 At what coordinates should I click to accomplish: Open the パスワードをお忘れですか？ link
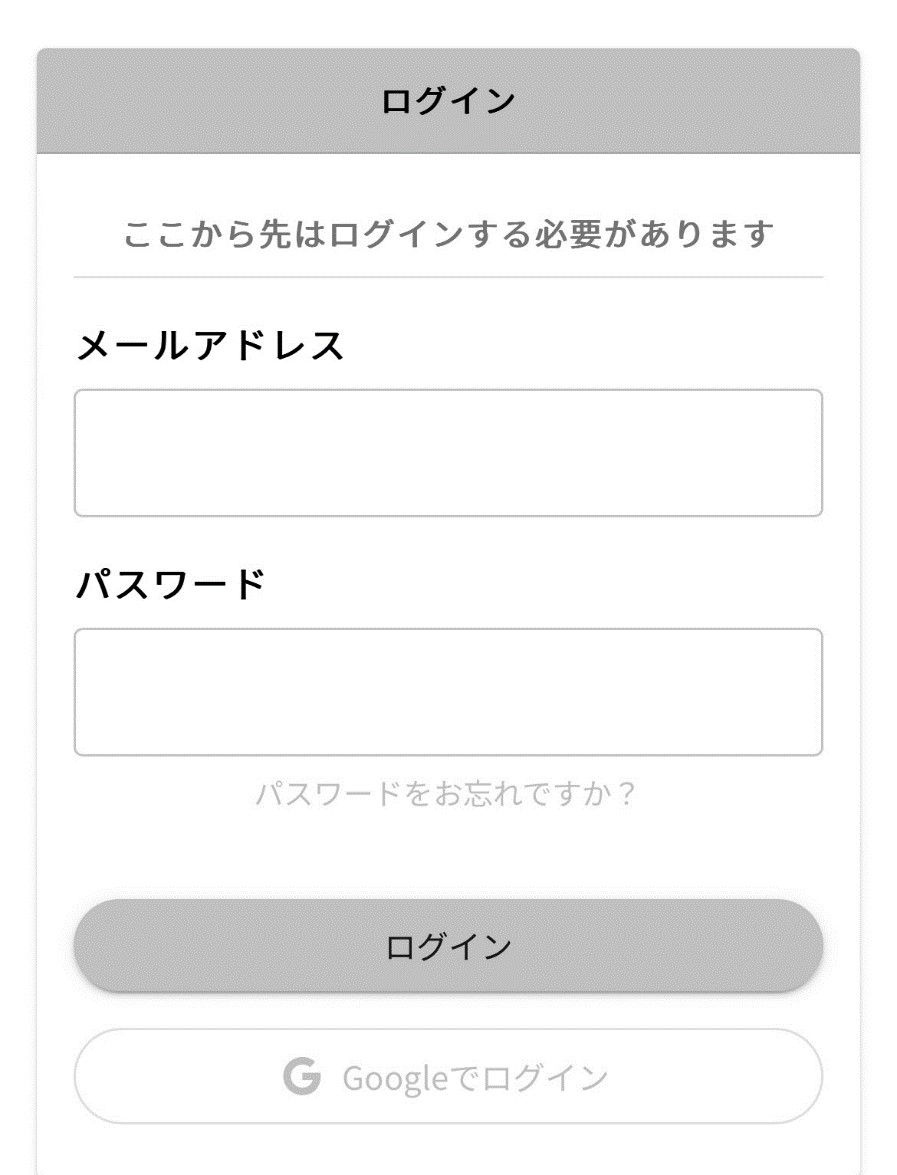pyautogui.click(x=446, y=795)
